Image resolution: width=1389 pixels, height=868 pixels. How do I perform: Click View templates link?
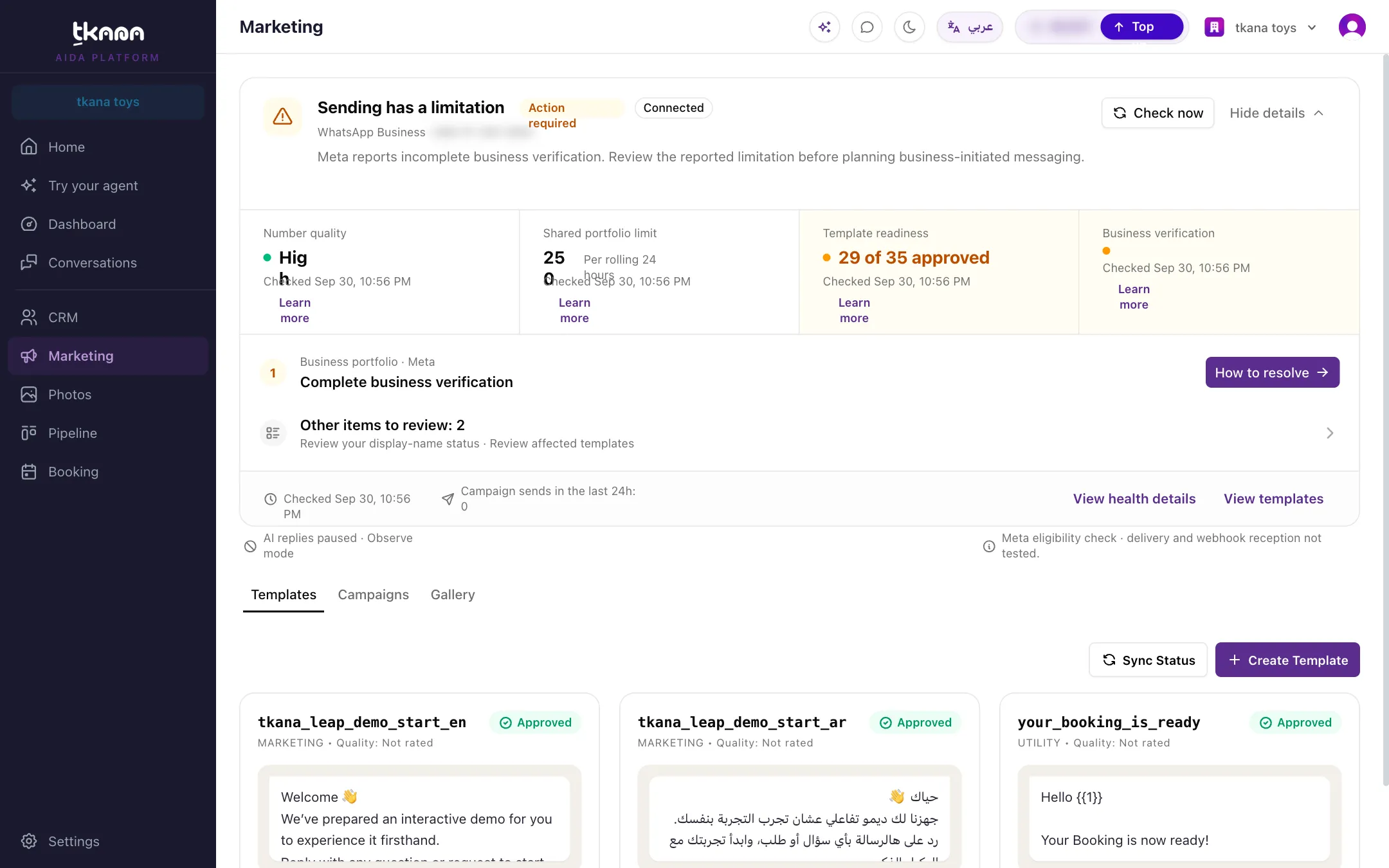click(x=1273, y=499)
